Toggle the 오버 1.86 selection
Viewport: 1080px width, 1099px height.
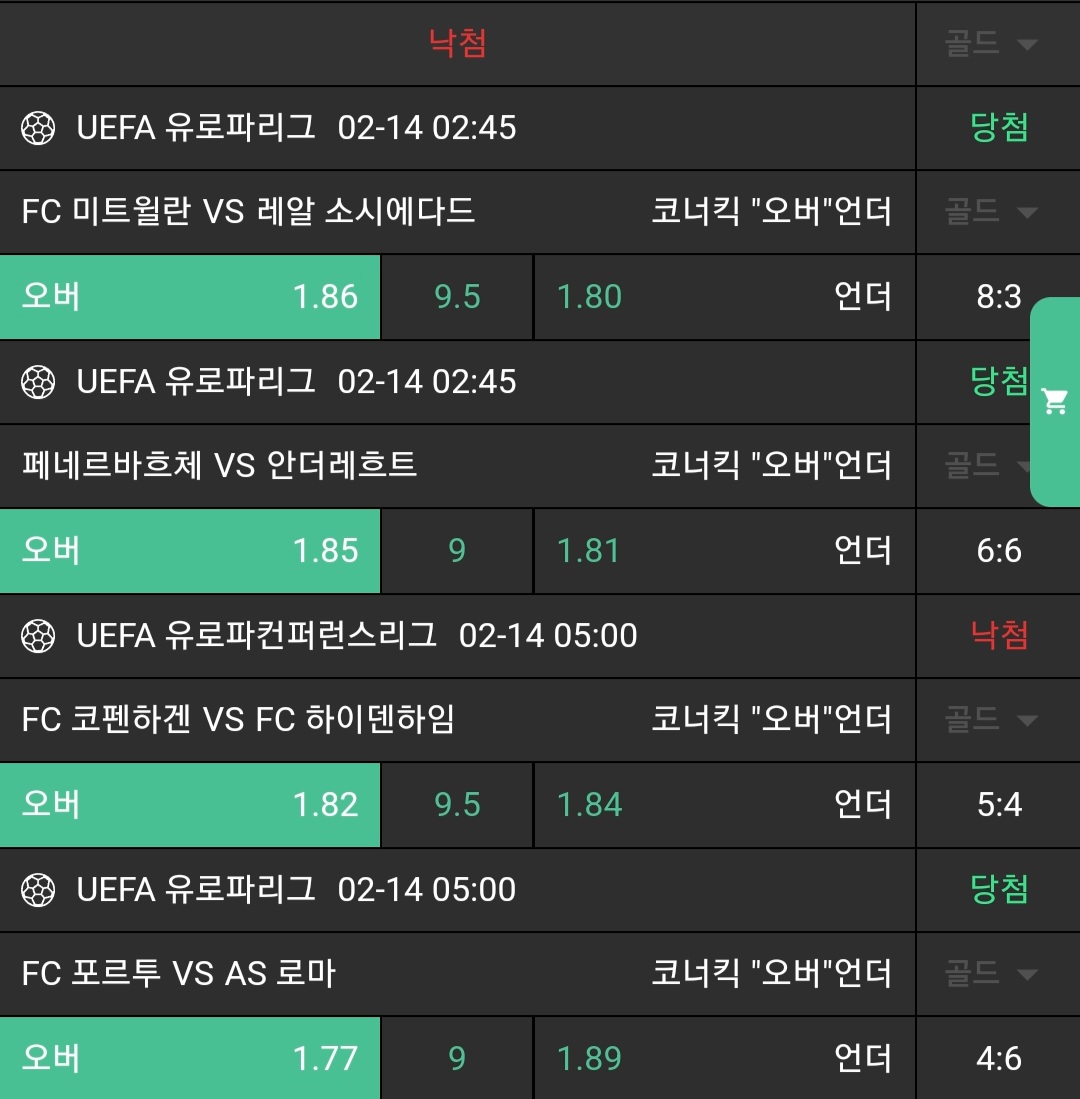pos(190,297)
